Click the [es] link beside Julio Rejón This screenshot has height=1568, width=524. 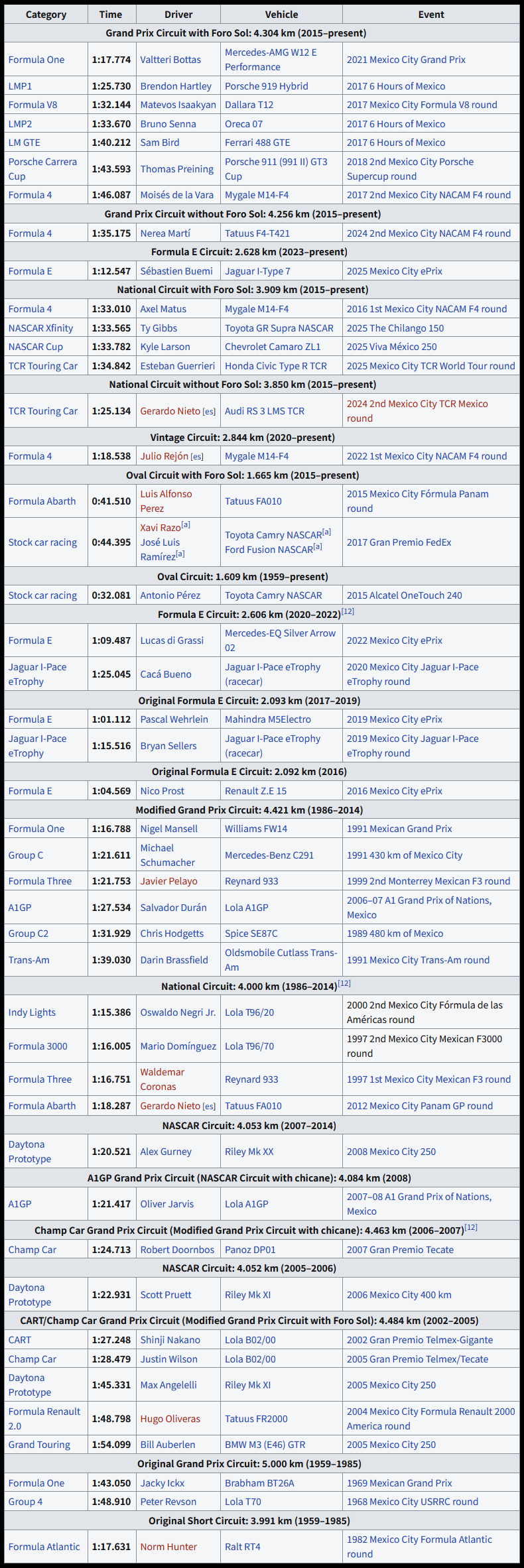pyautogui.click(x=197, y=457)
